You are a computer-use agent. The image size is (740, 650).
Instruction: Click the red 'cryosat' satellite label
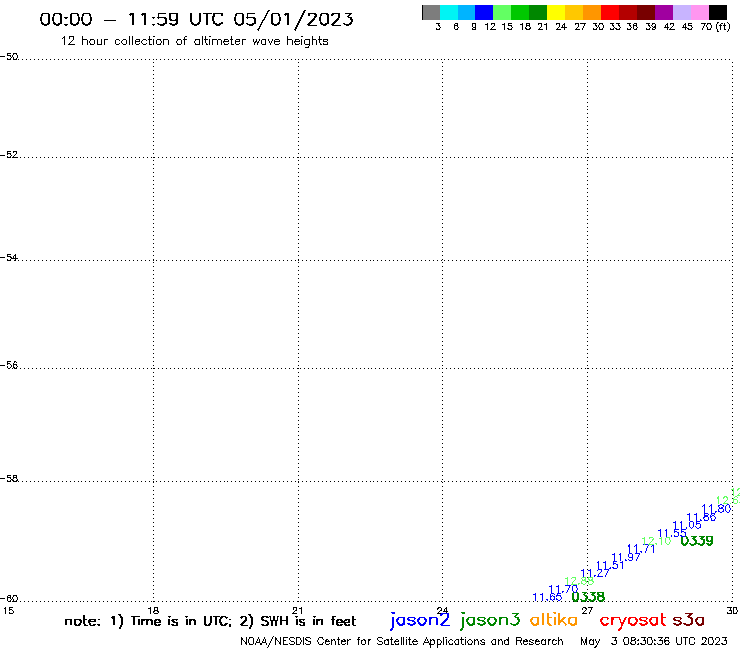click(633, 621)
